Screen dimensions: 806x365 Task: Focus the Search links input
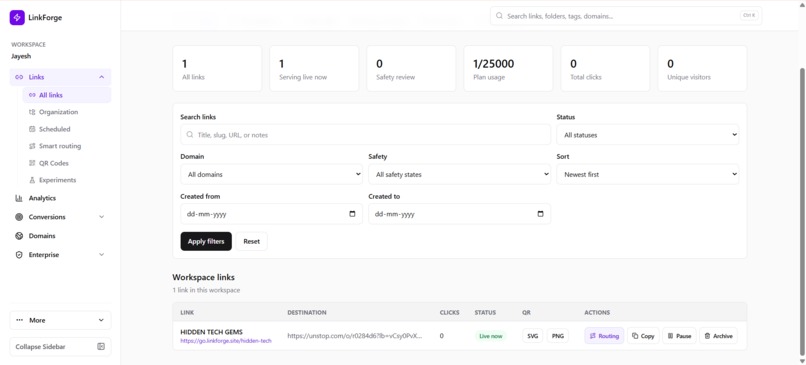365,135
